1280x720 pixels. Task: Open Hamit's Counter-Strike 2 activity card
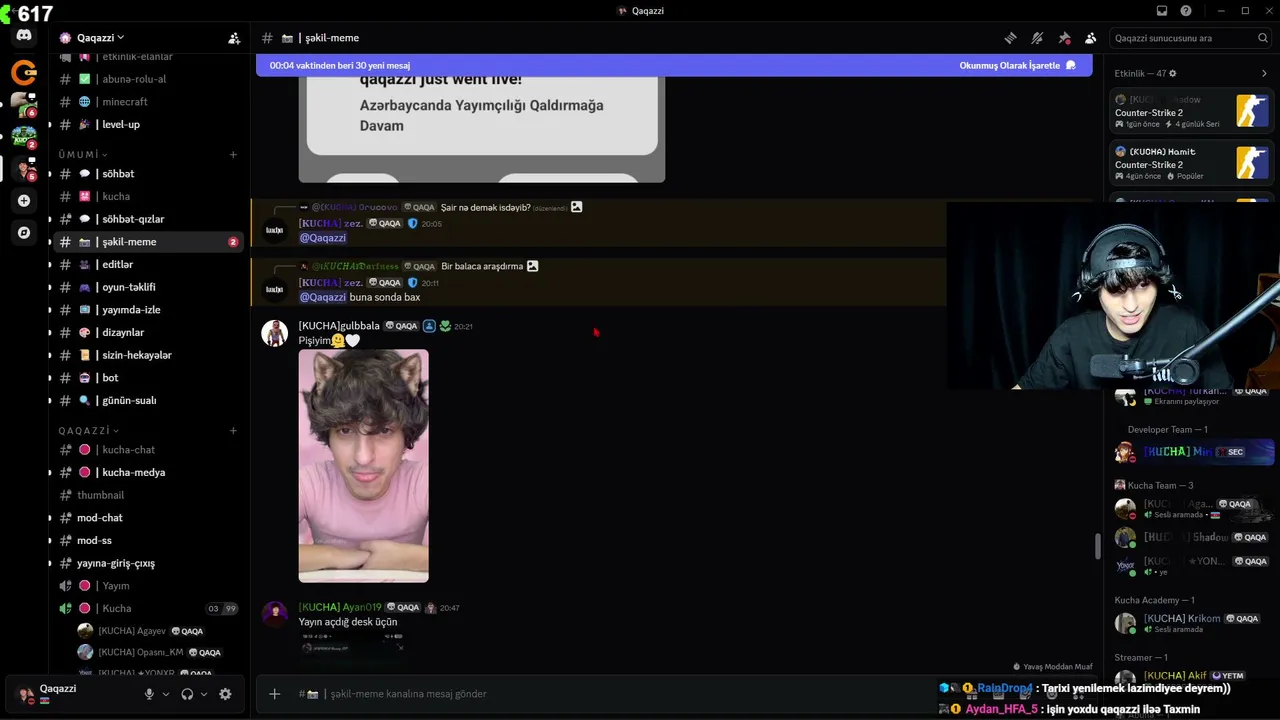(x=1191, y=163)
